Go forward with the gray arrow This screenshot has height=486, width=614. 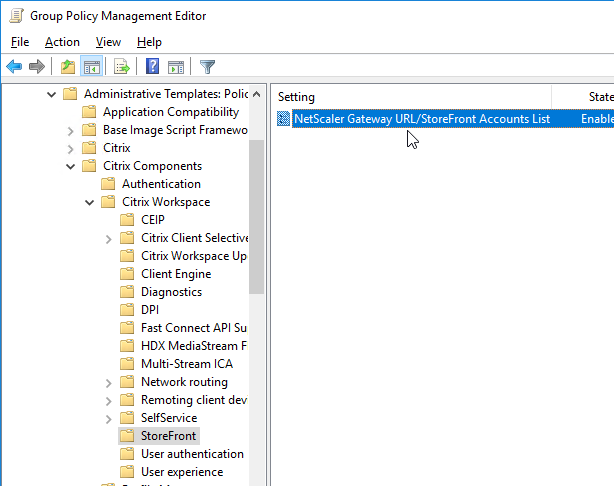click(37, 67)
